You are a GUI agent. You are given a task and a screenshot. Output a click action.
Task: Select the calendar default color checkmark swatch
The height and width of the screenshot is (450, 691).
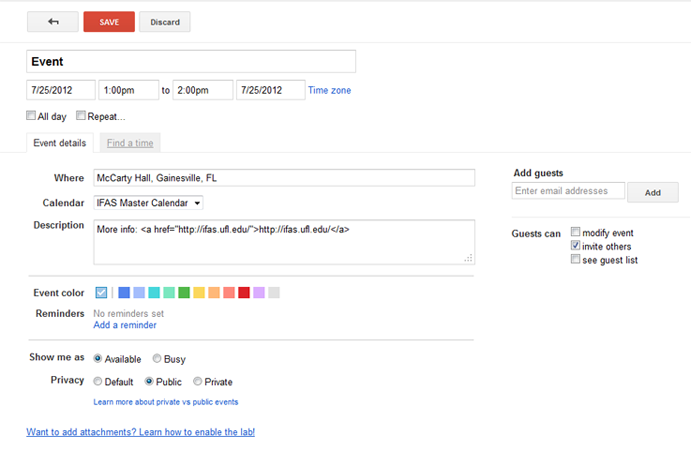point(101,292)
